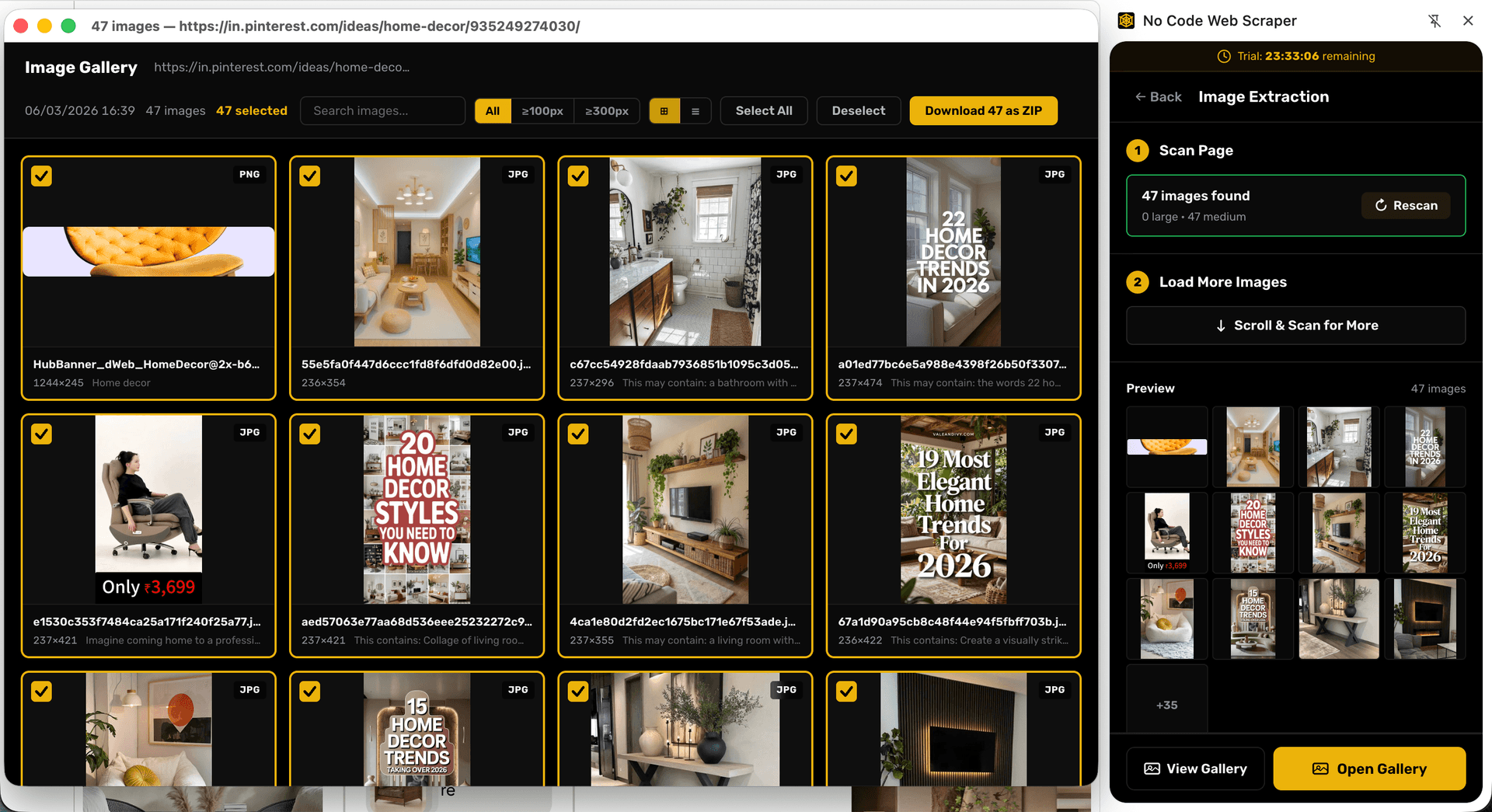Select the All size filter
Image resolution: width=1492 pixels, height=812 pixels.
tap(493, 111)
